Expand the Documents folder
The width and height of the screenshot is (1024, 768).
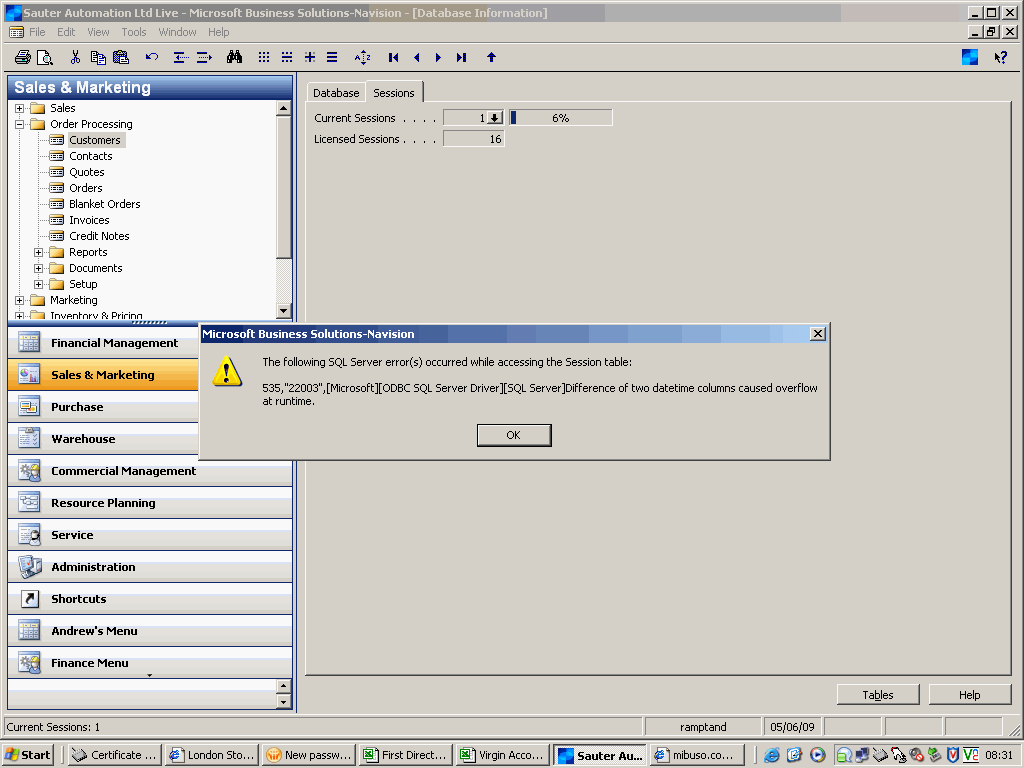[x=39, y=268]
